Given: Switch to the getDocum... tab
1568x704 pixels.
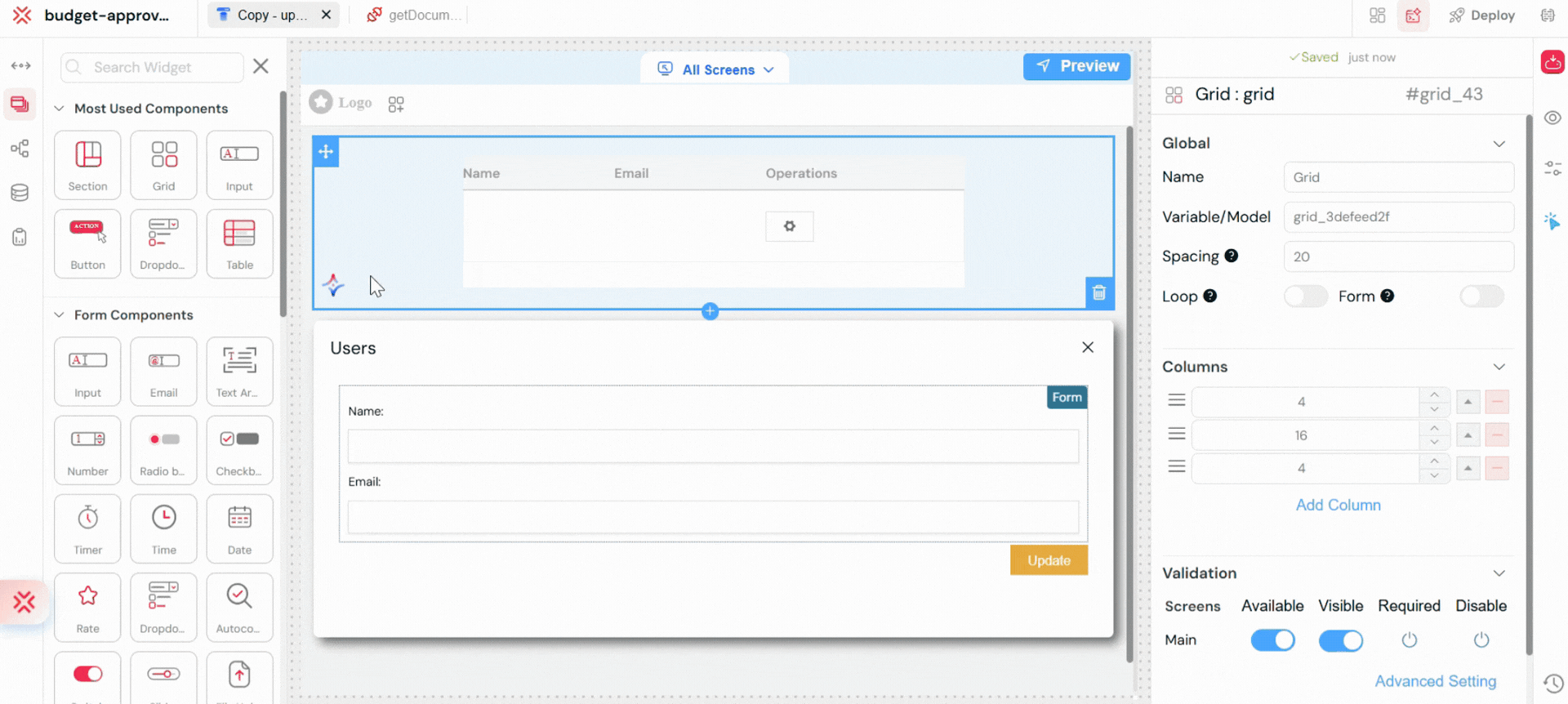Looking at the screenshot, I should 415,15.
